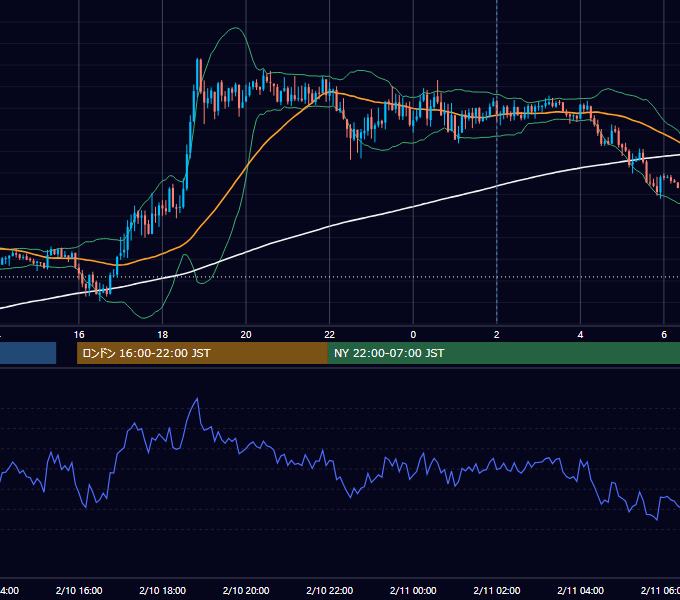This screenshot has width=680, height=600.
Task: Click the 2/11 00:00 time label
Action: coord(413,590)
